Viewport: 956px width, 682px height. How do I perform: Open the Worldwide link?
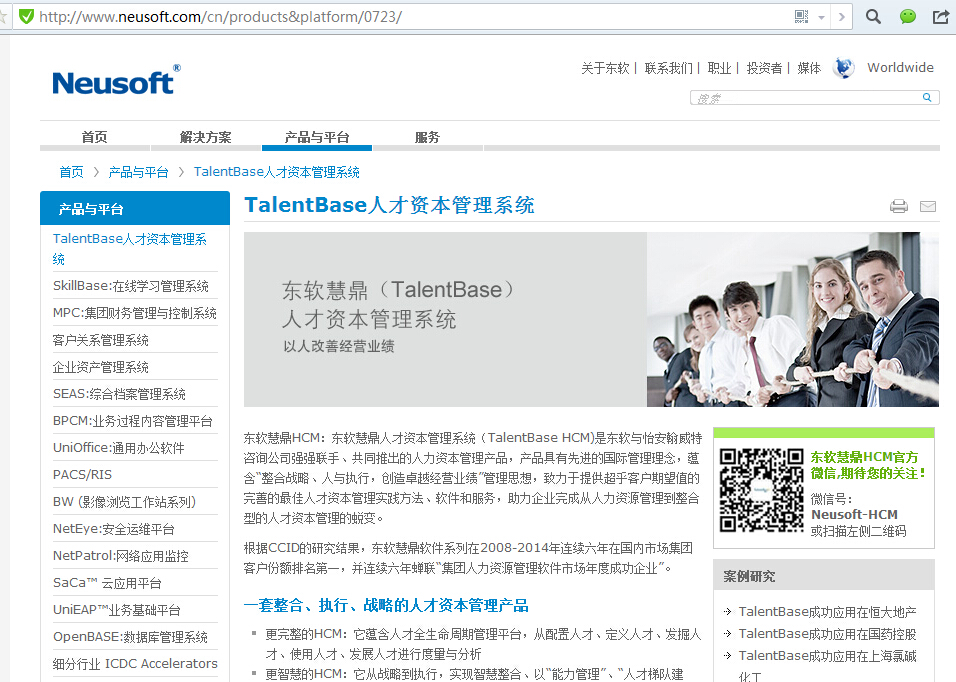(x=900, y=68)
